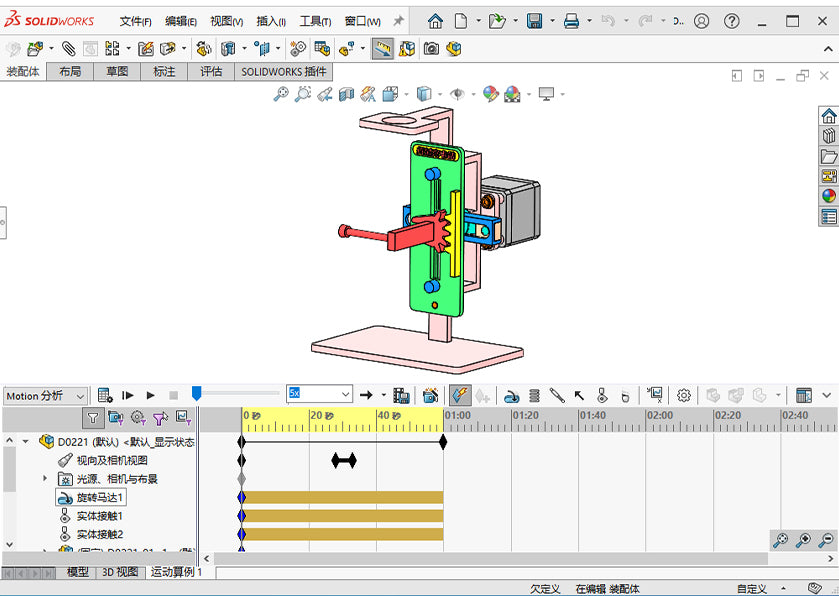Click the Damper icon in Motion toolbar

556,395
